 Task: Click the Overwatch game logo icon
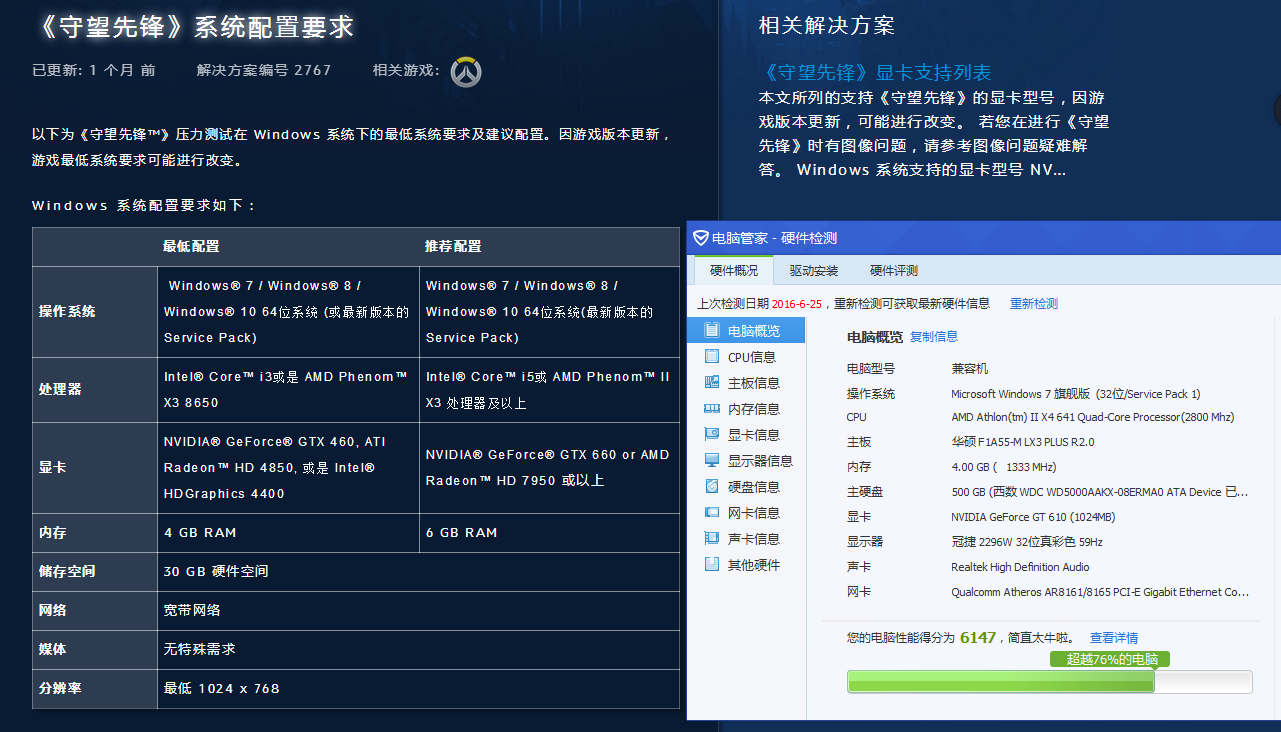click(466, 71)
